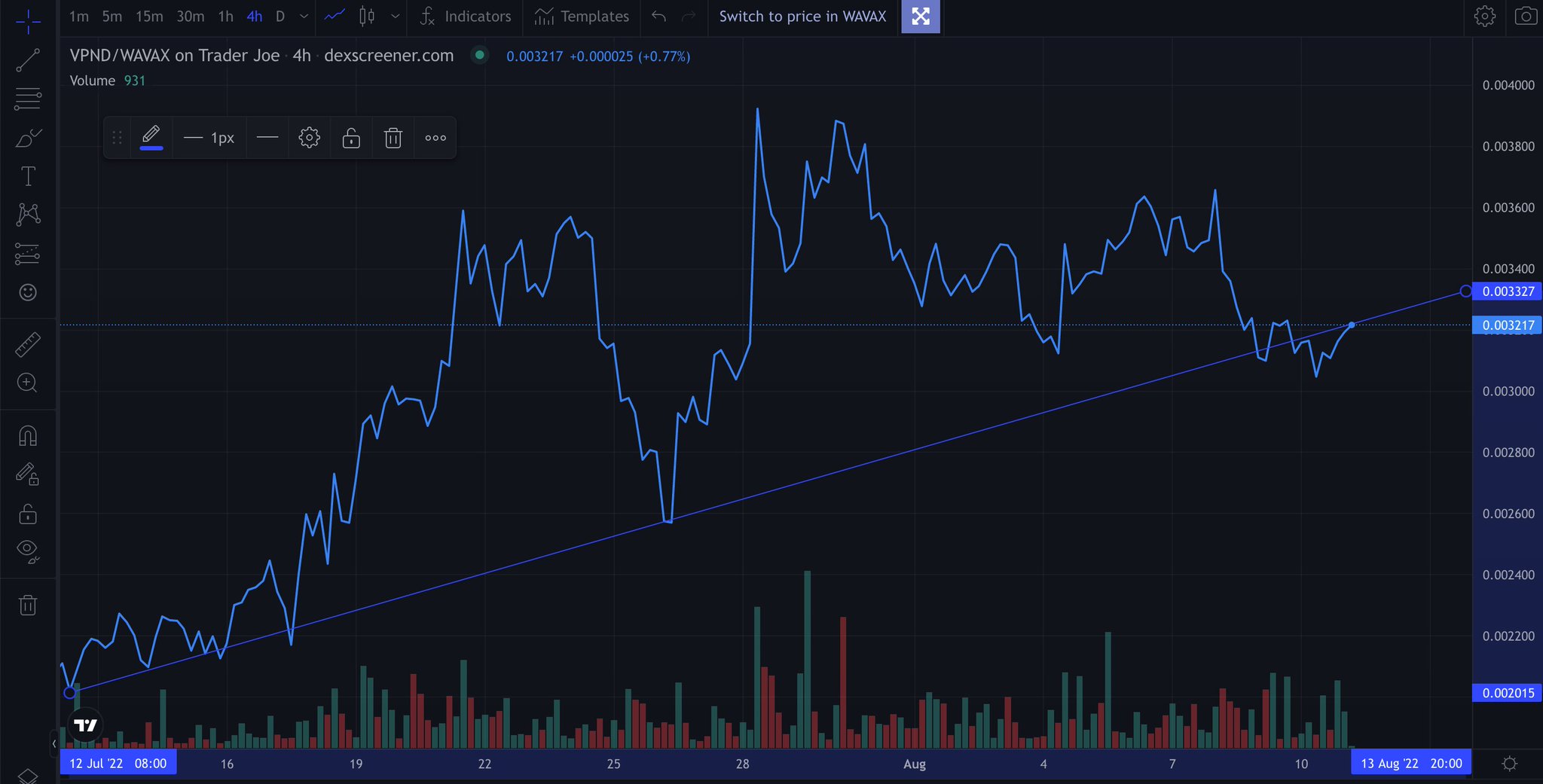Toggle fullscreen chart mode

point(921,17)
